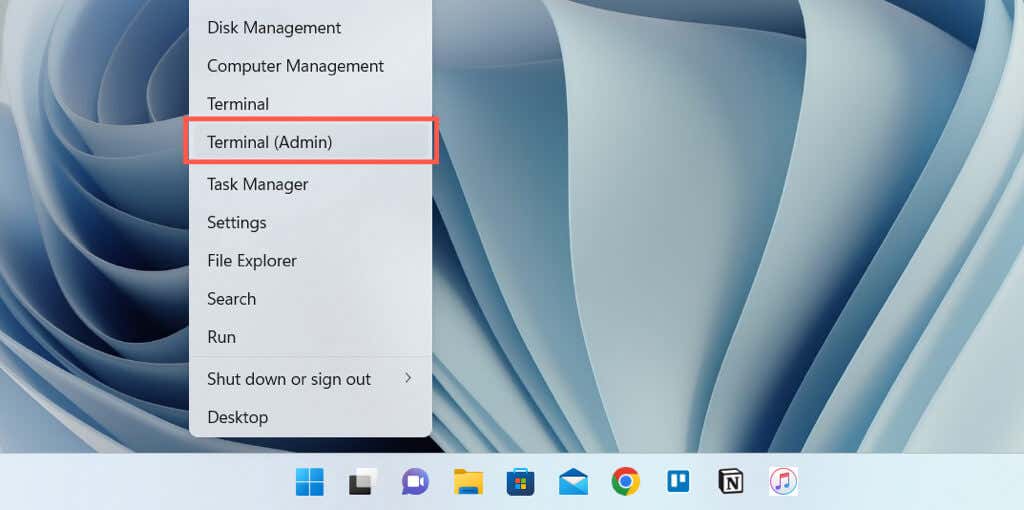
Task: Open the Mail app icon
Action: [573, 482]
